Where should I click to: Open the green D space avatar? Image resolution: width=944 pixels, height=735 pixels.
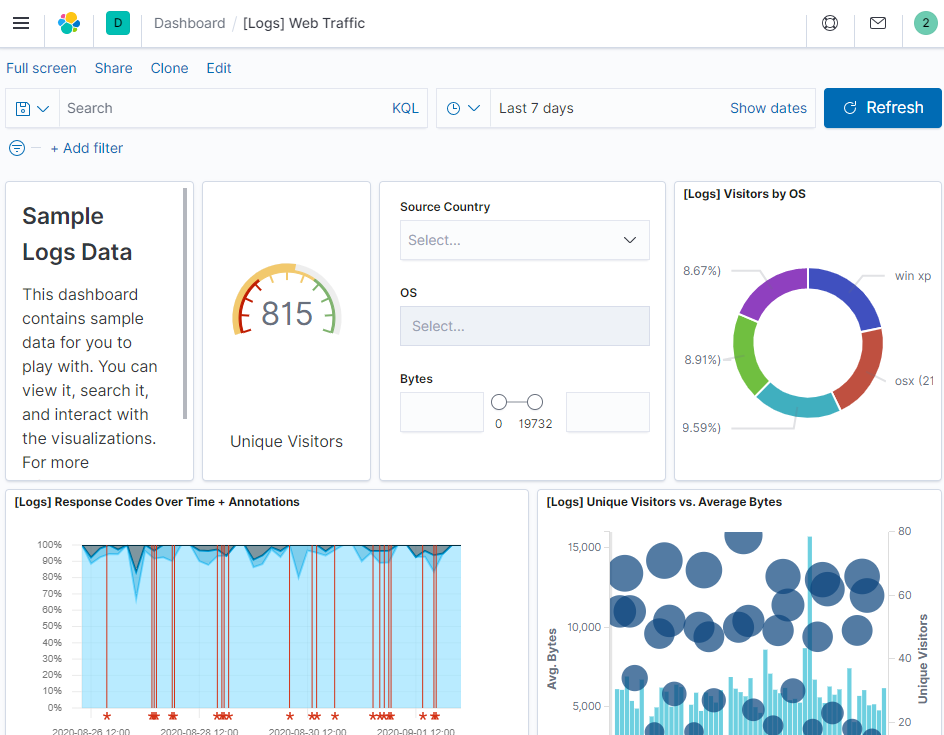(x=118, y=23)
